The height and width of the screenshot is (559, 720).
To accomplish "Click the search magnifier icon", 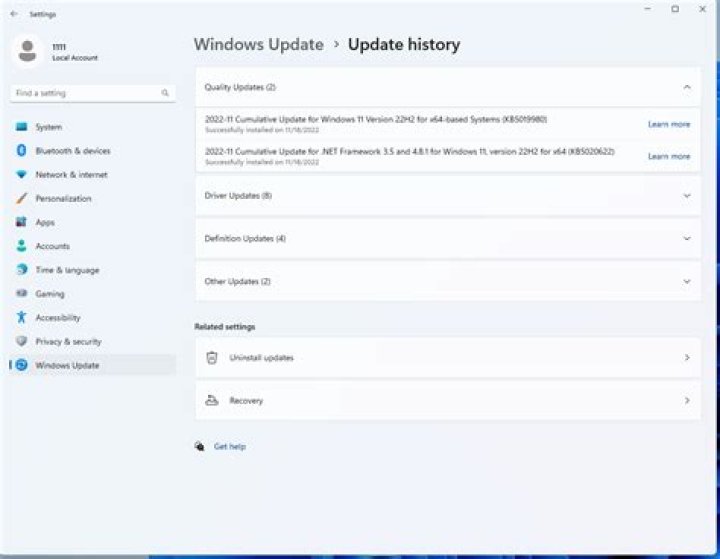I will click(x=165, y=93).
